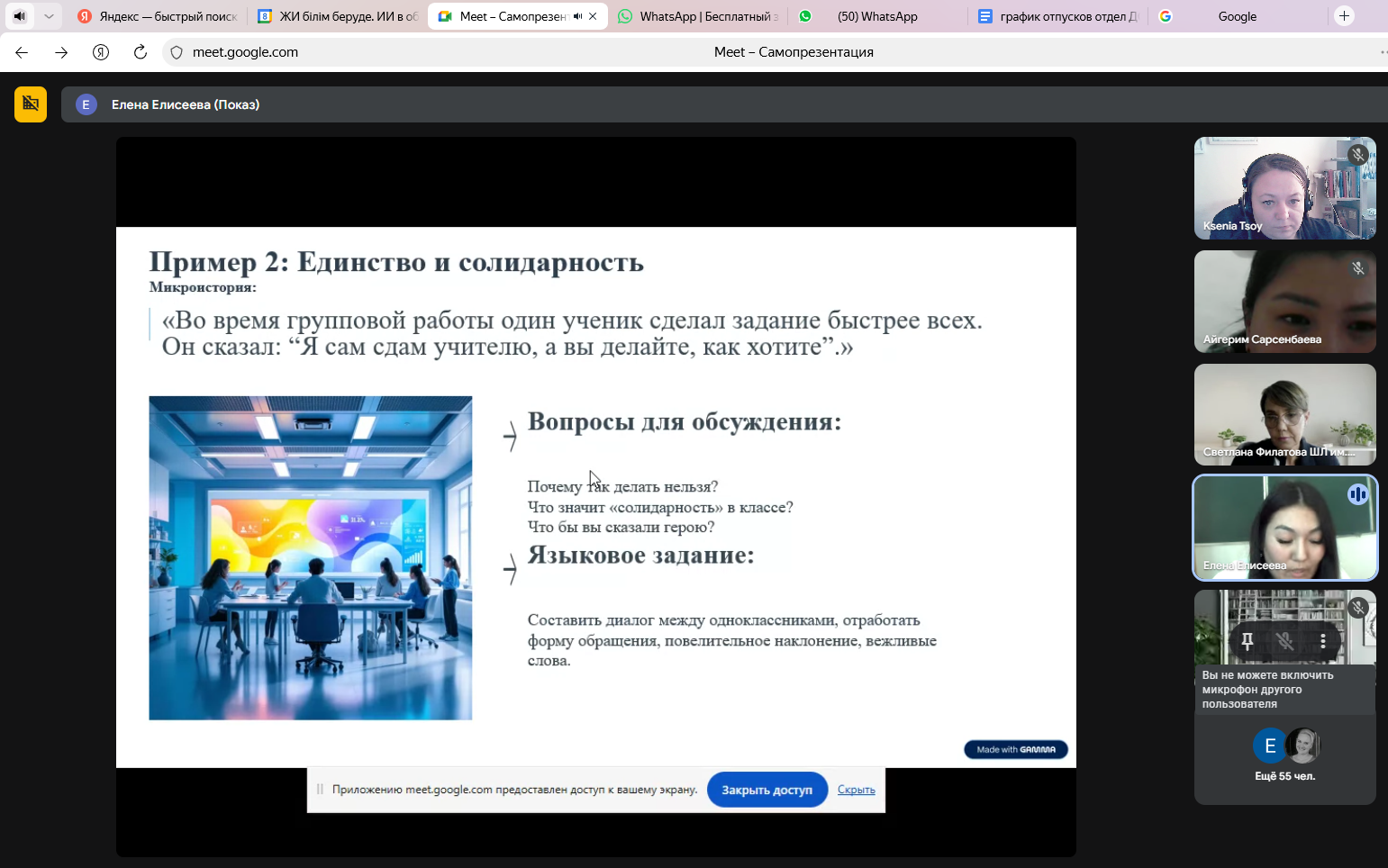Image resolution: width=1388 pixels, height=868 pixels.
Task: Click the disabled microphone button on the hovered tile
Action: point(1285,641)
